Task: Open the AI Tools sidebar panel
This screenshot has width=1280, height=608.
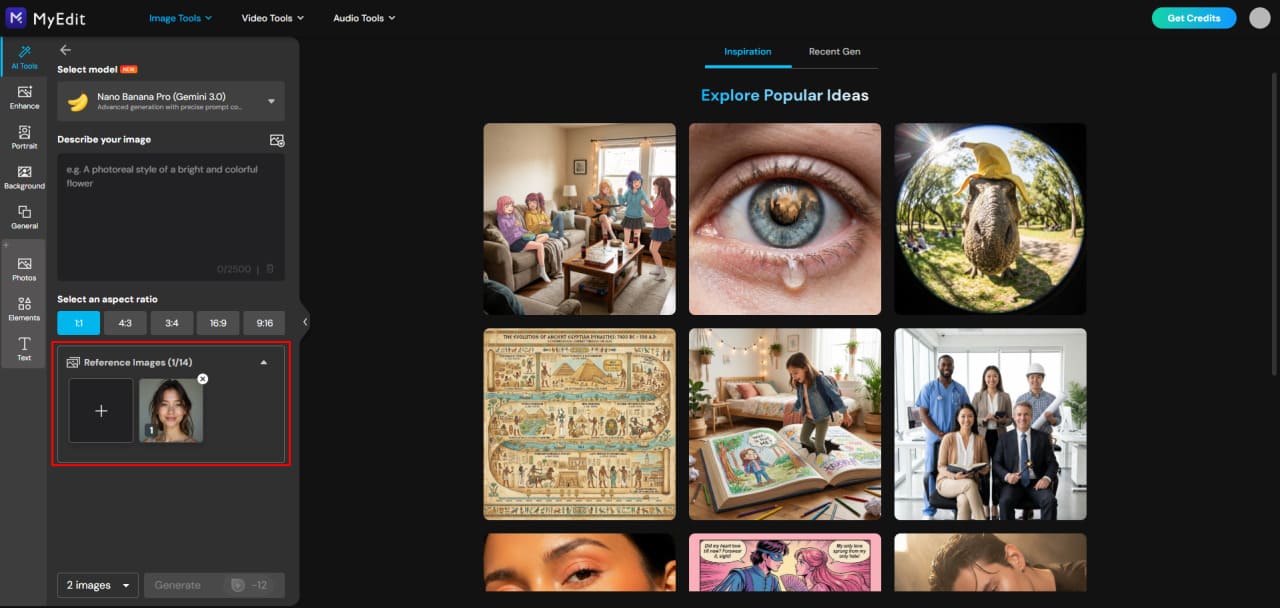Action: tap(24, 57)
